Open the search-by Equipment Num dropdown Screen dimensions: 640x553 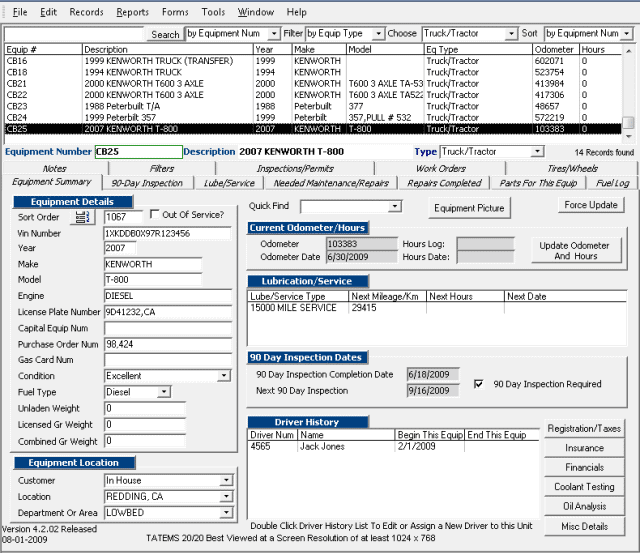pos(274,33)
